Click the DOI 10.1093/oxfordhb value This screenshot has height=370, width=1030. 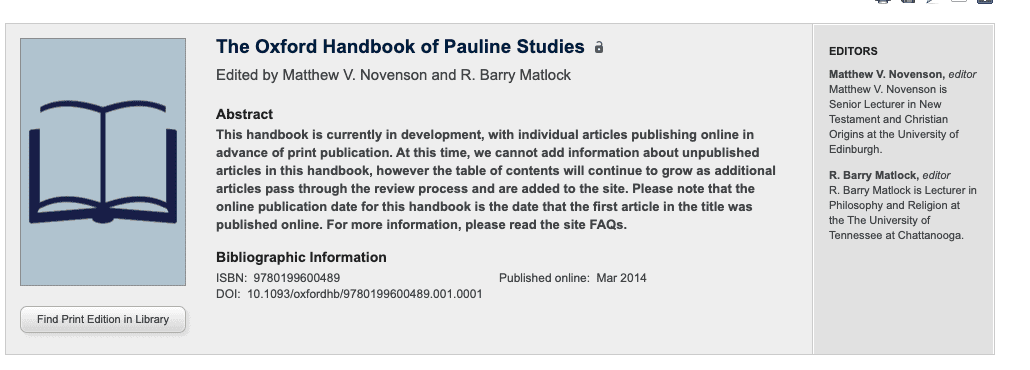[365, 294]
